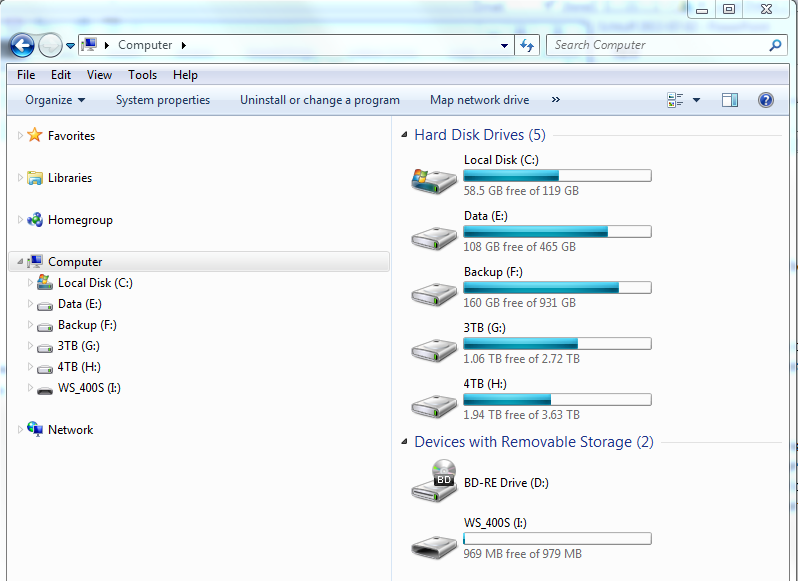The image size is (798, 581).
Task: Click '969 MB free of 979 MB' text
Action: point(522,554)
